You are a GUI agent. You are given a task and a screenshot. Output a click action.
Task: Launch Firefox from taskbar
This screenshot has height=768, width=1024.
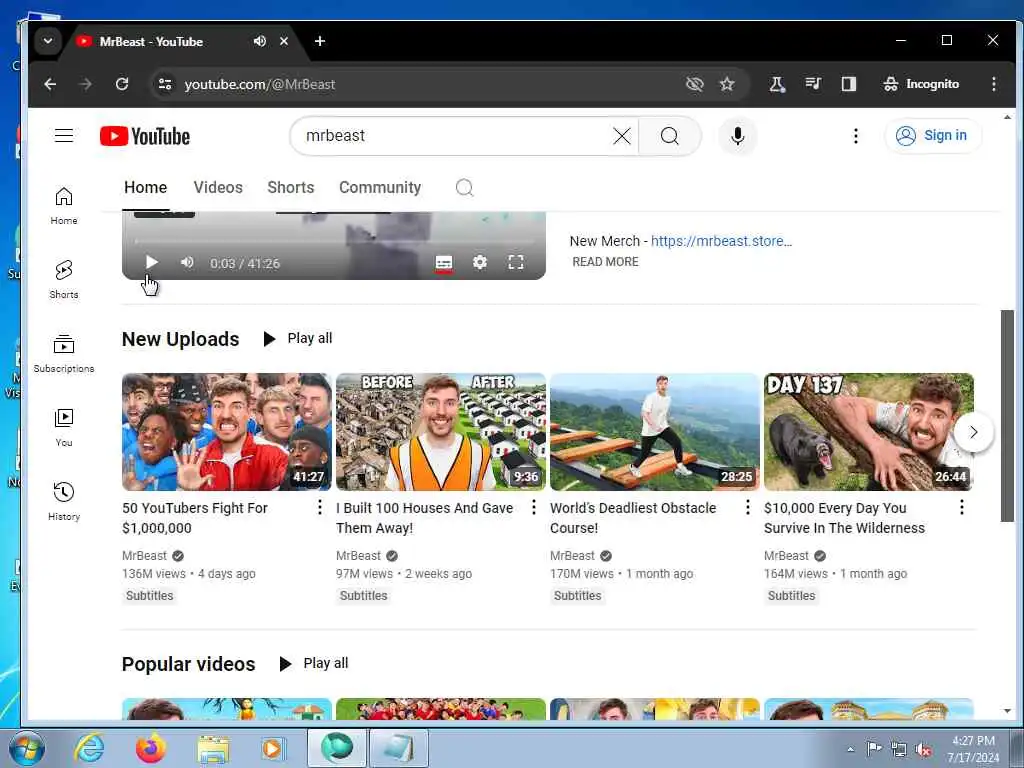[150, 748]
